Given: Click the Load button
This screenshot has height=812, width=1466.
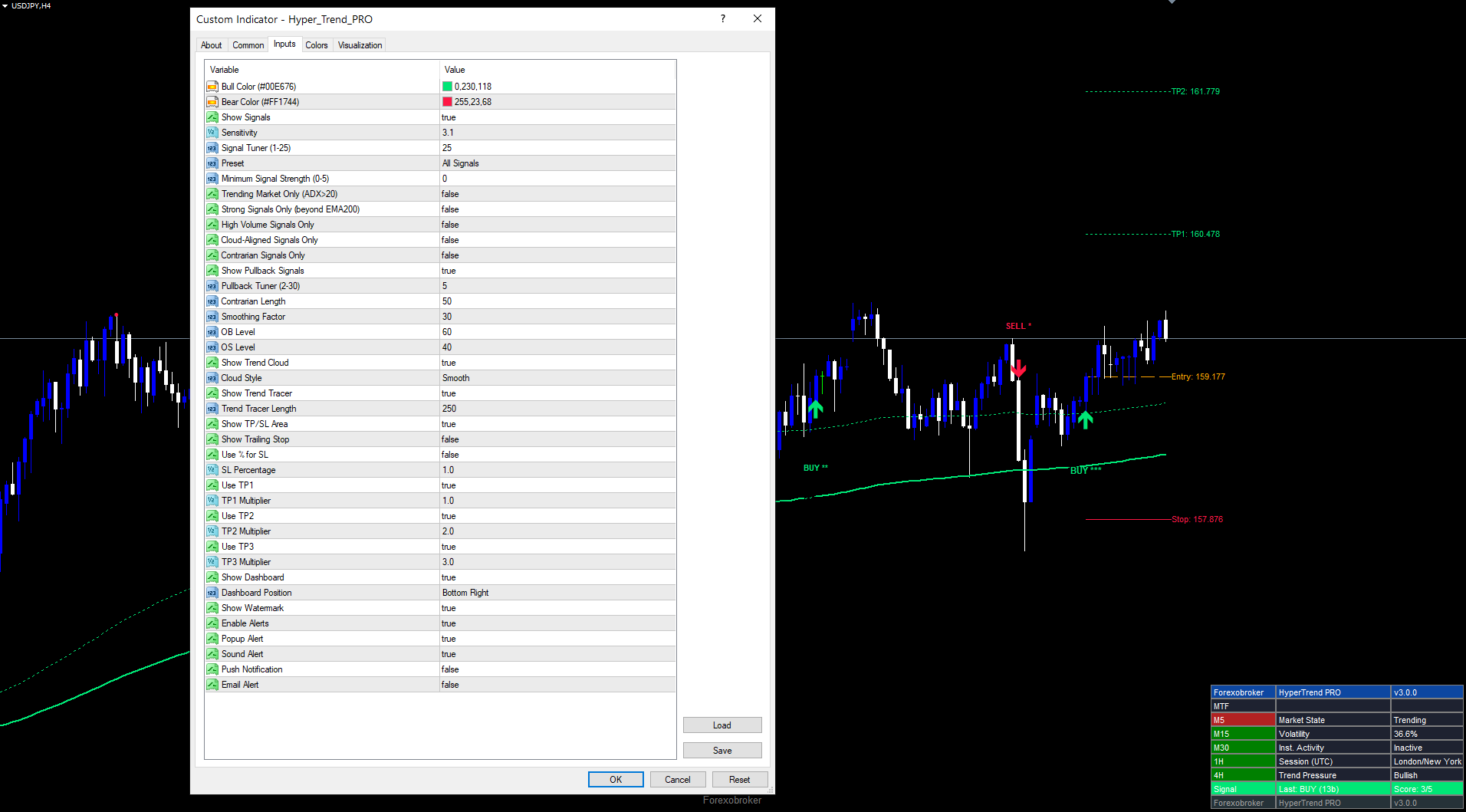Looking at the screenshot, I should (722, 725).
